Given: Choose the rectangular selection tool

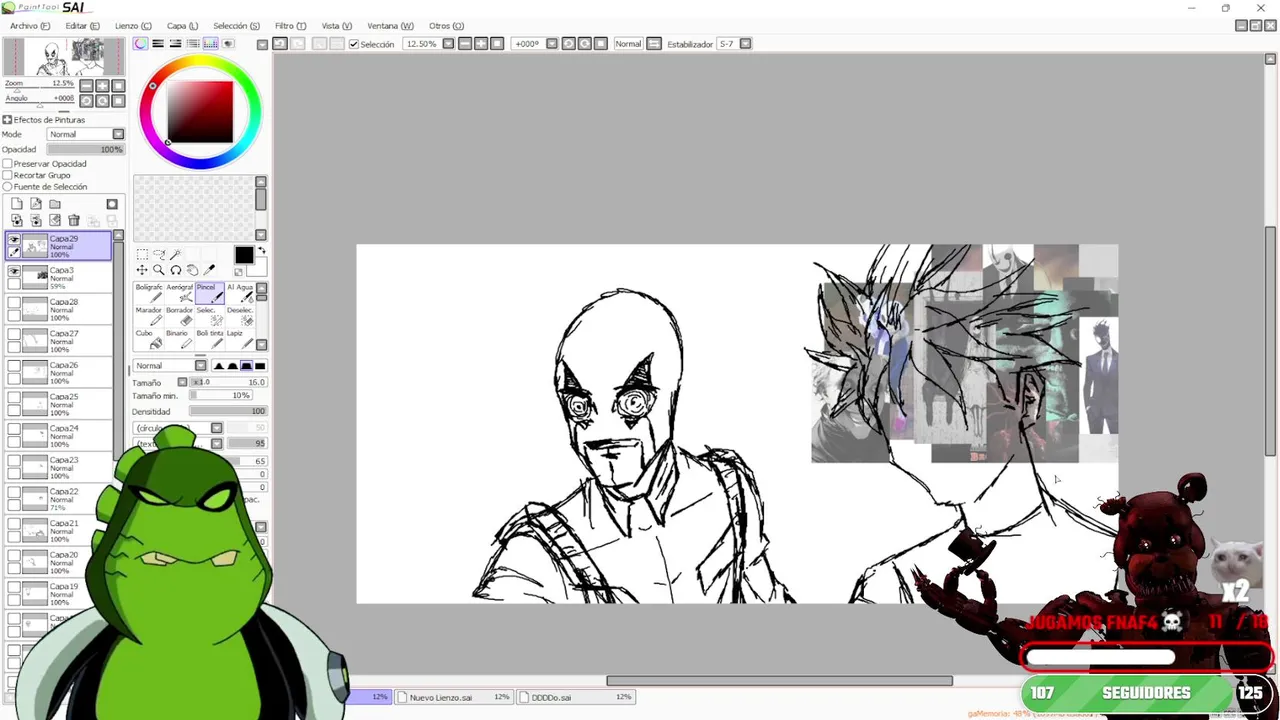Looking at the screenshot, I should pyautogui.click(x=142, y=254).
